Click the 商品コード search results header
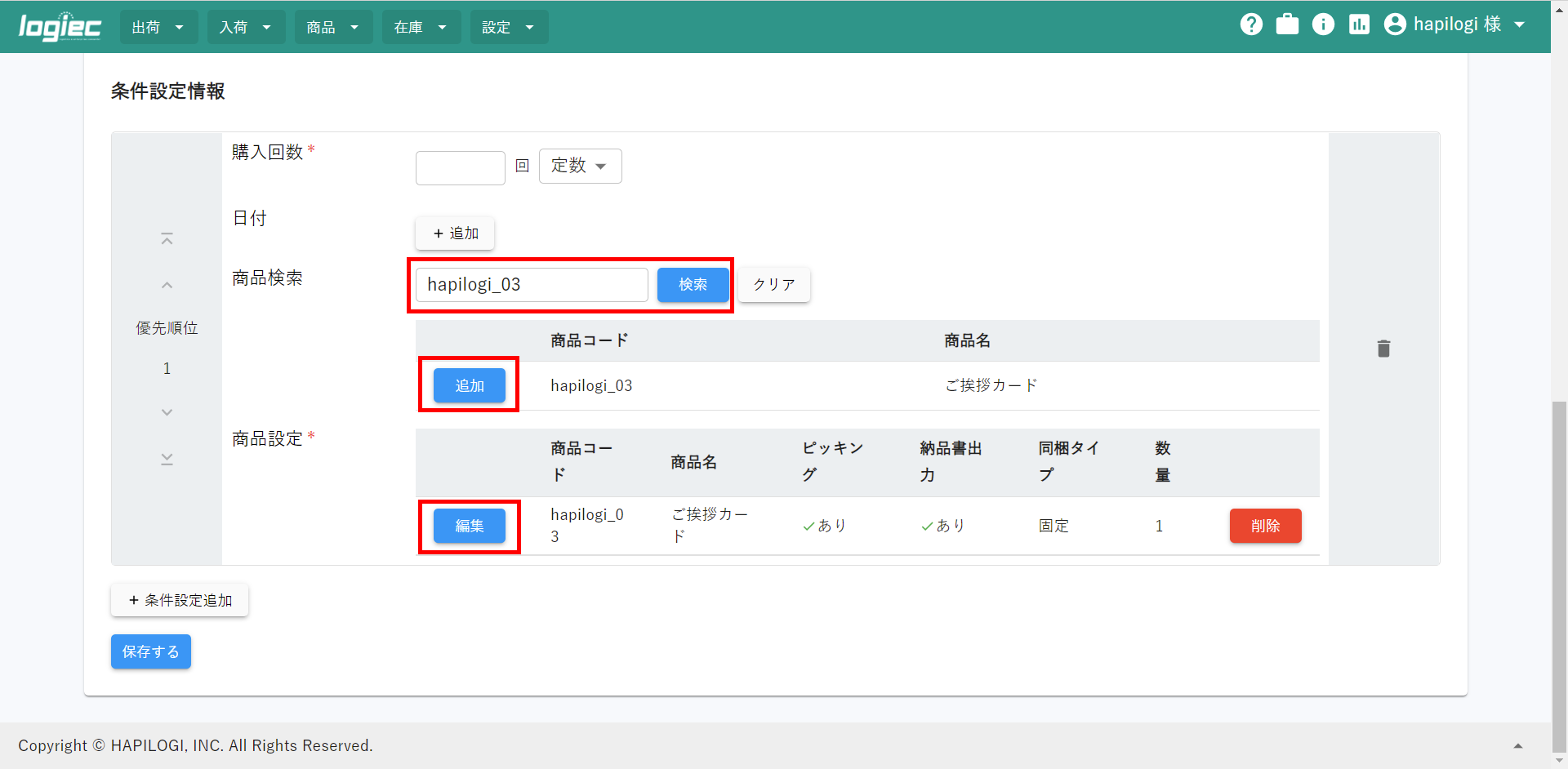Viewport: 1568px width, 769px height. (x=589, y=340)
